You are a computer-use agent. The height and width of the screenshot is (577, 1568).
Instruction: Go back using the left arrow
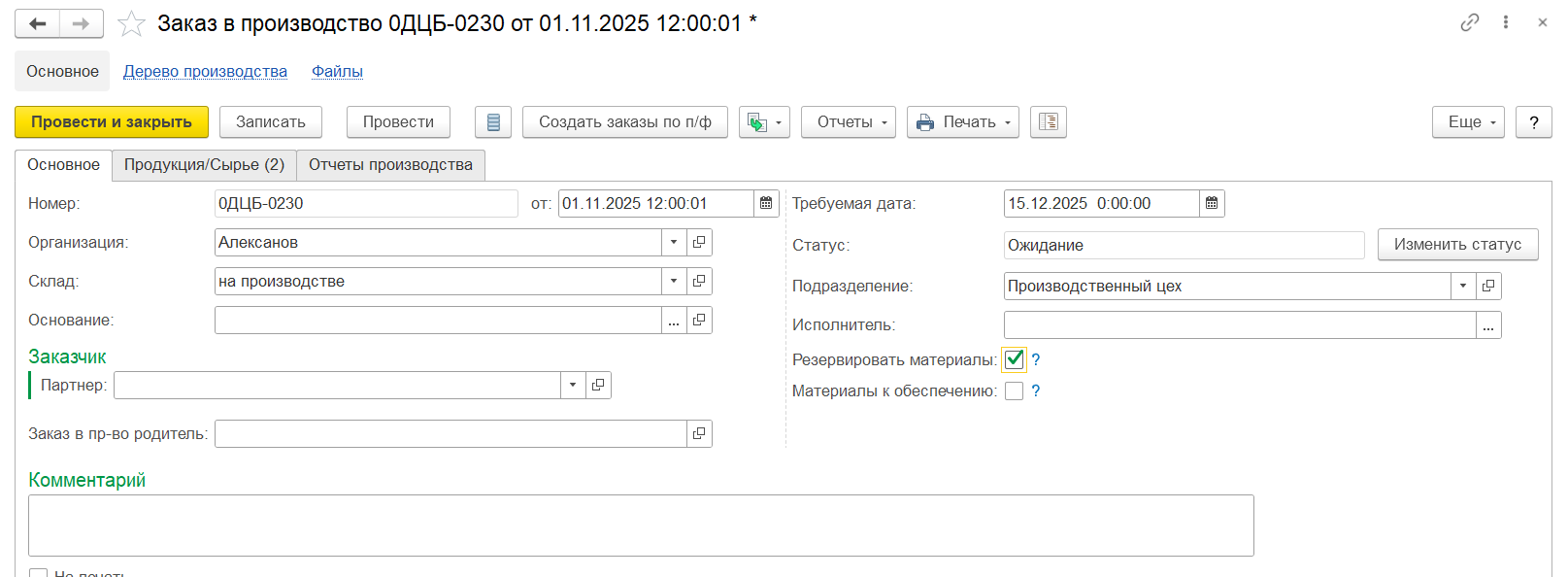tap(38, 23)
